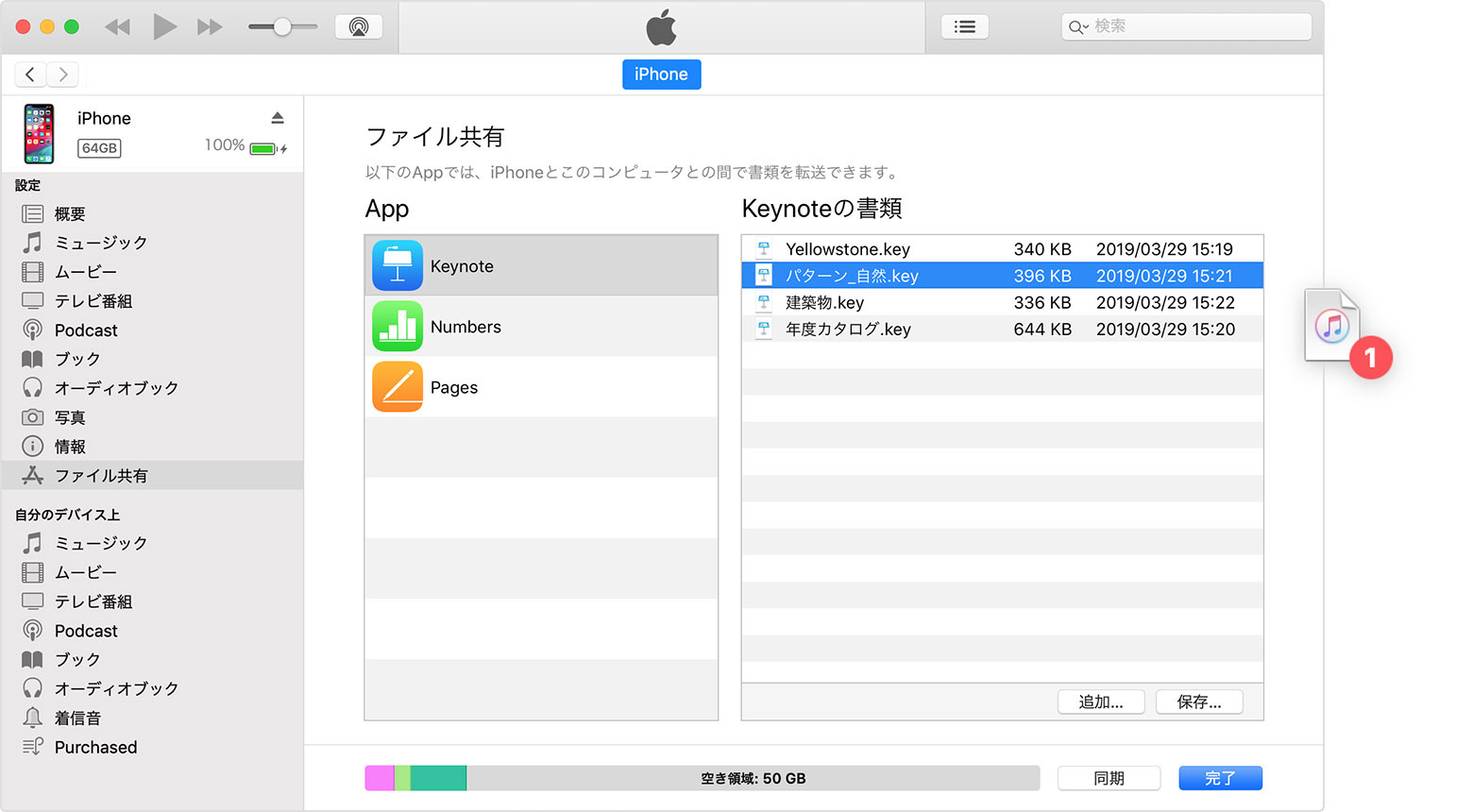Select ファイル共有 in the sidebar
This screenshot has width=1473, height=812.
[152, 476]
